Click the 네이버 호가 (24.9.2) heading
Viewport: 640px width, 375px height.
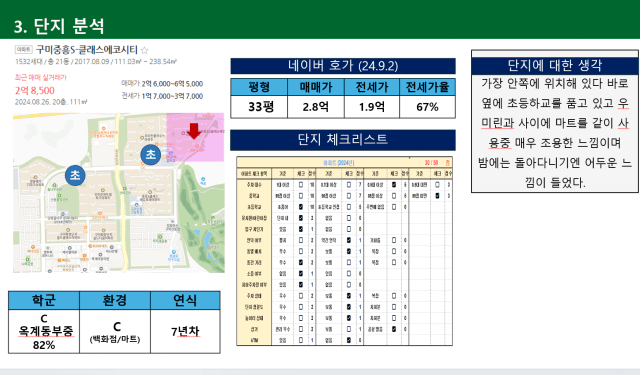(343, 66)
